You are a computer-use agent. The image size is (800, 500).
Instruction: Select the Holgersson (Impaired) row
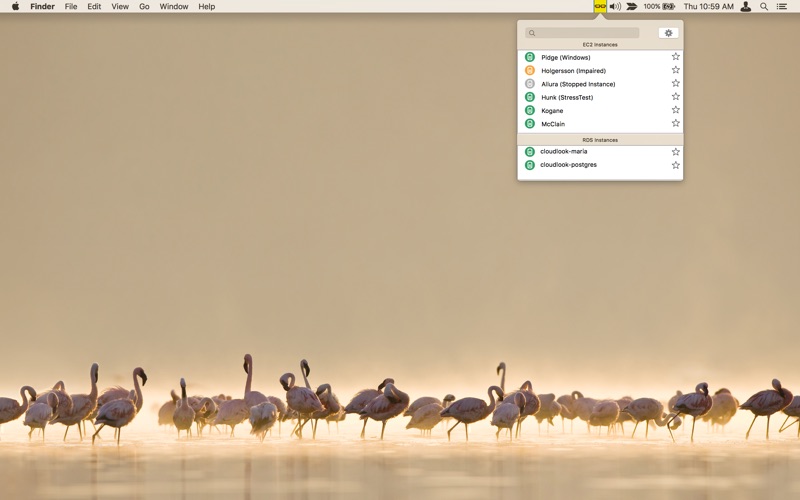tap(600, 70)
